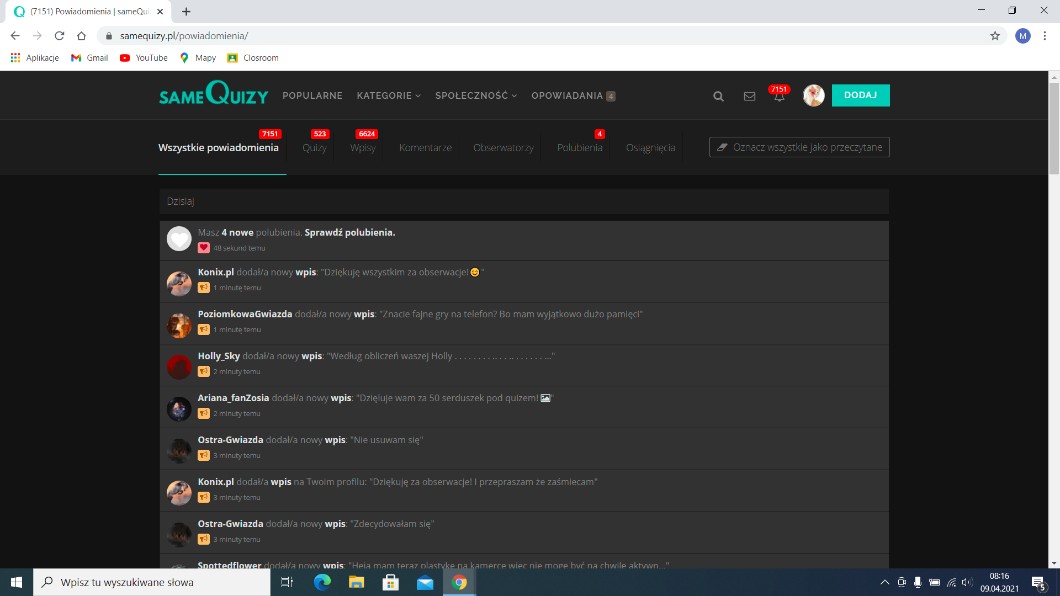Click the notifications bell icon
Screen dimensions: 1060x596
pyautogui.click(x=779, y=97)
